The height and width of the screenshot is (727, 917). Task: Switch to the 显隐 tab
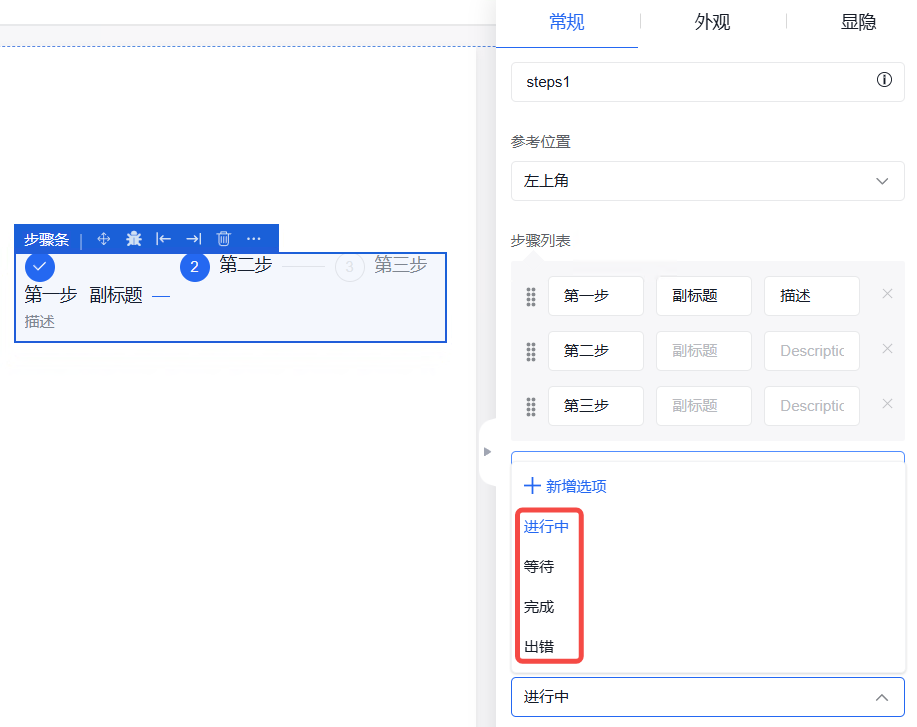tap(858, 22)
